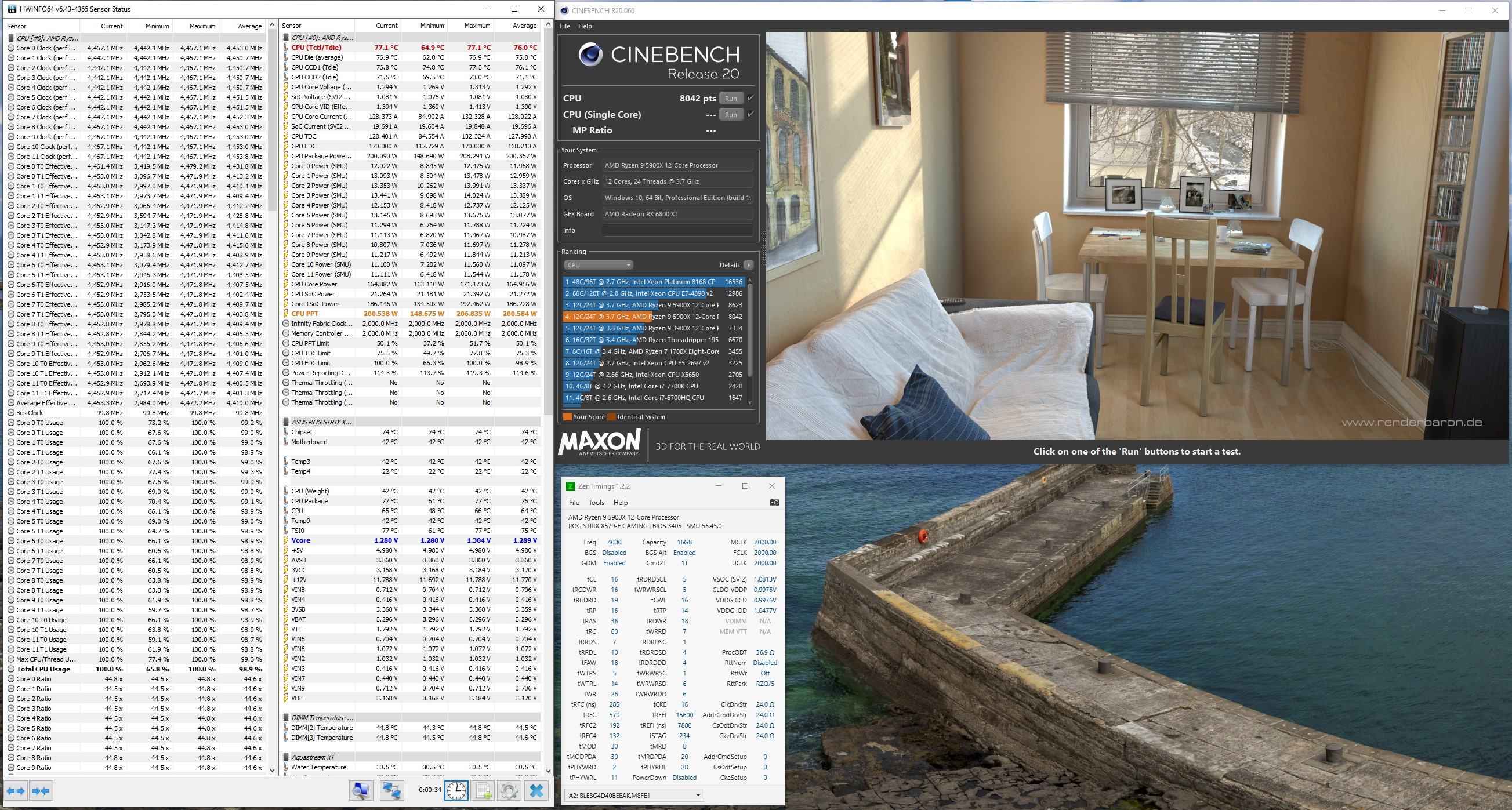
Task: Click the Average Effective clock row
Action: (x=135, y=402)
